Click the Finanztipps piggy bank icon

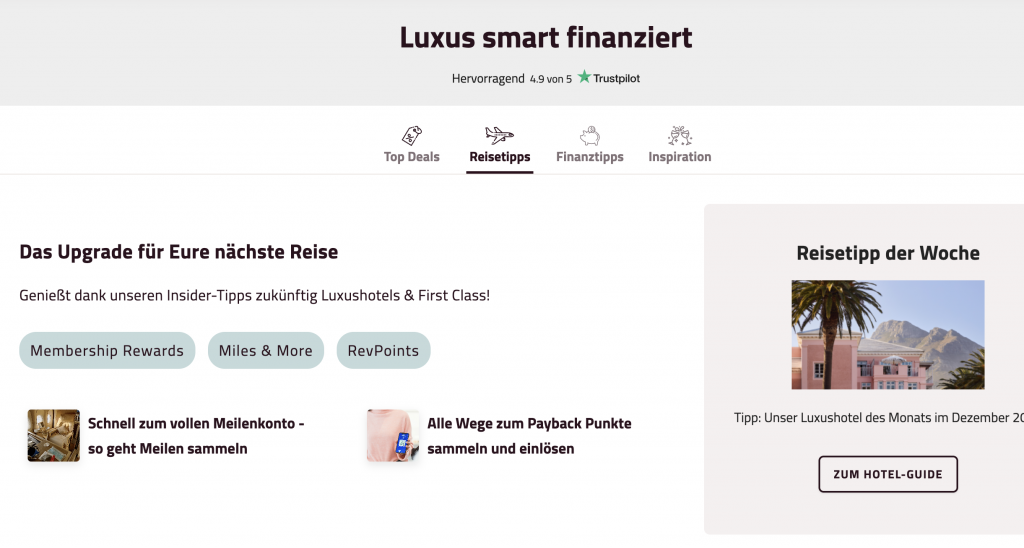590,136
